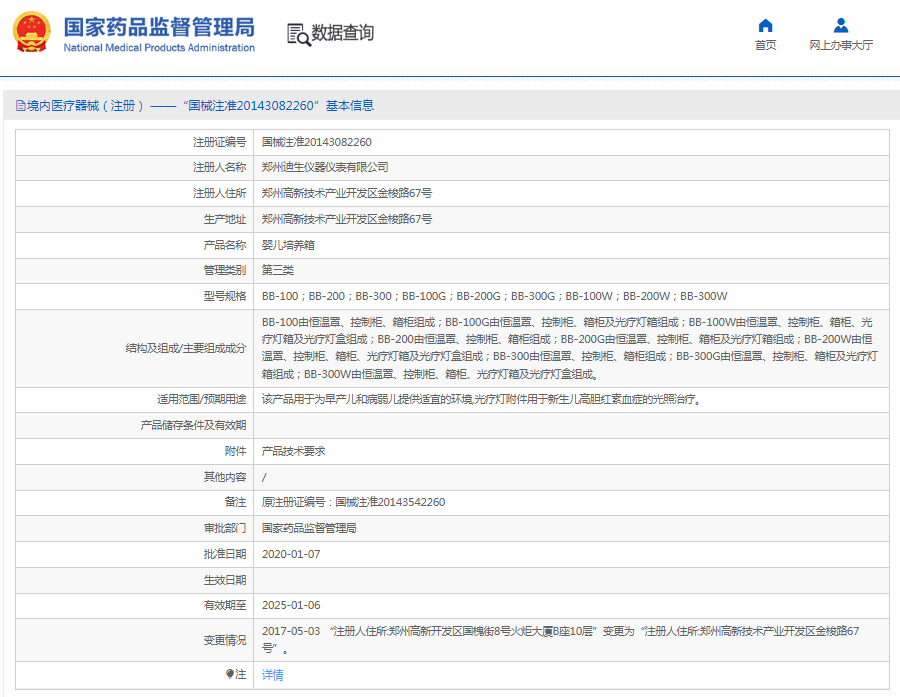
Task: Click the document icon beside 境内医疗器械 header
Action: click(20, 106)
